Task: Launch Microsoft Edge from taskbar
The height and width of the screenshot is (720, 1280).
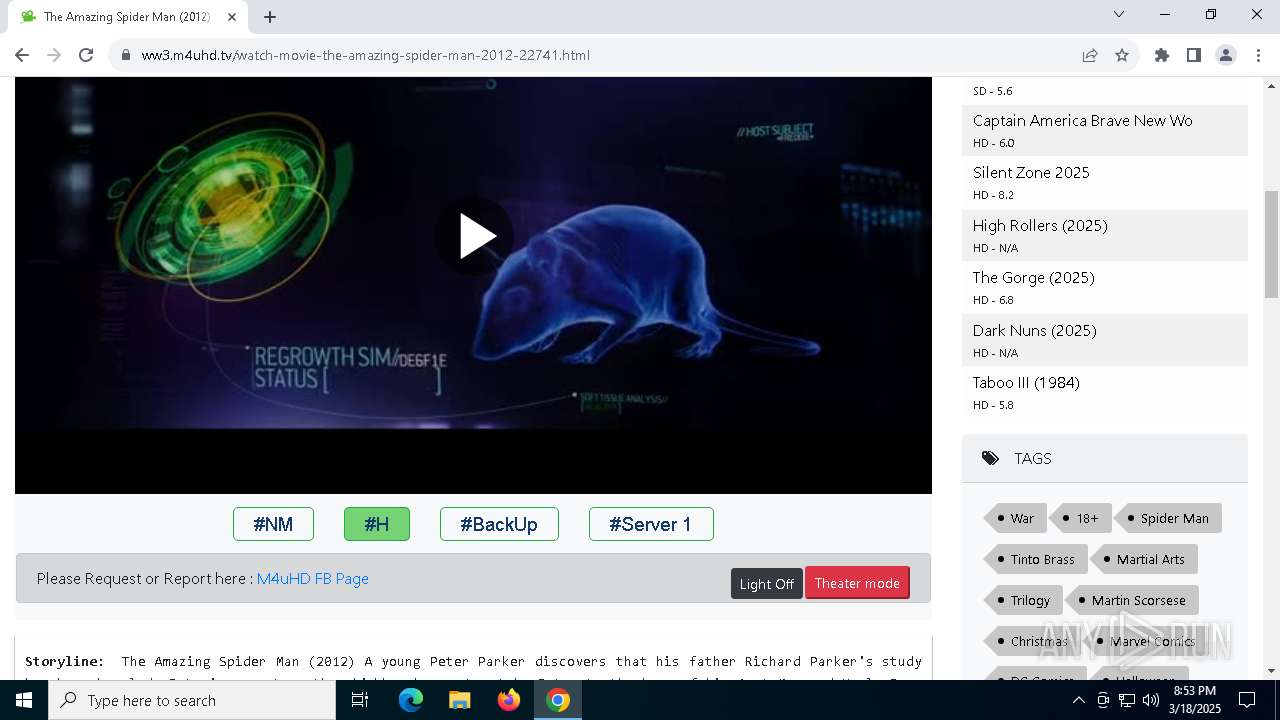Action: click(411, 700)
